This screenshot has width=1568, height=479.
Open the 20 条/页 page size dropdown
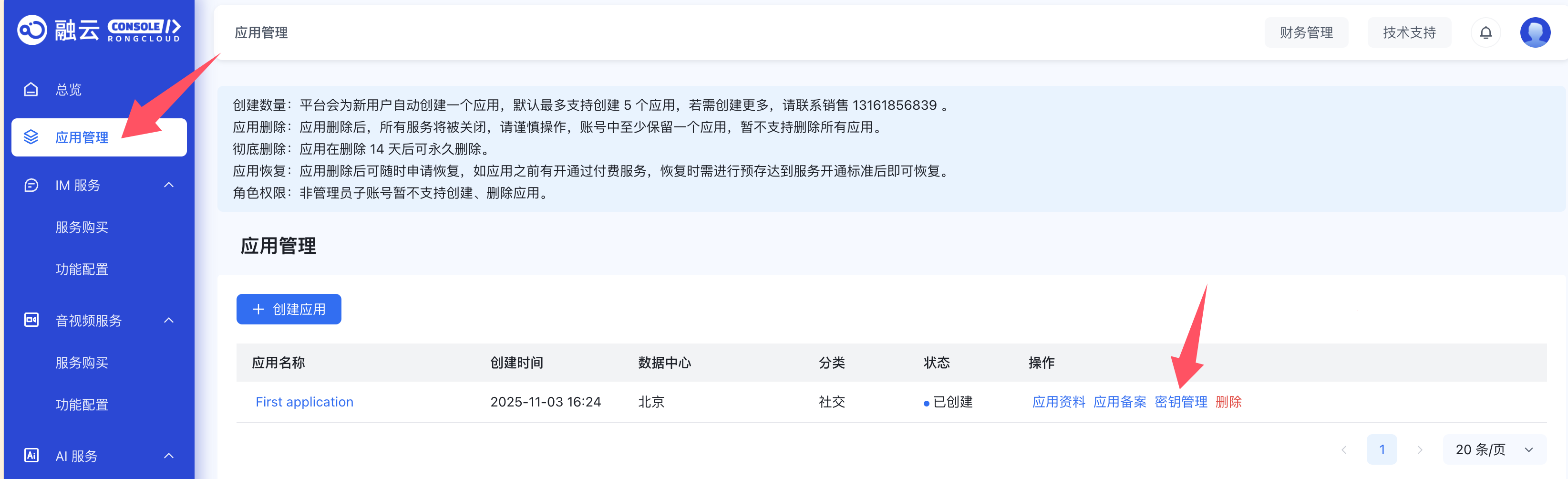(1494, 450)
